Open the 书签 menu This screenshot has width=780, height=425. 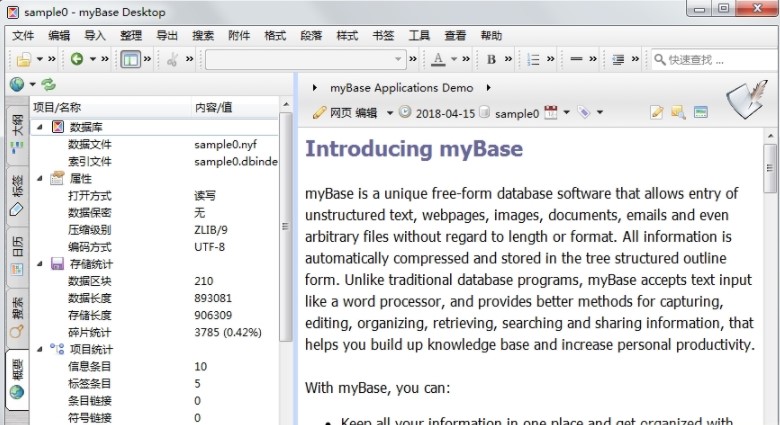(383, 36)
